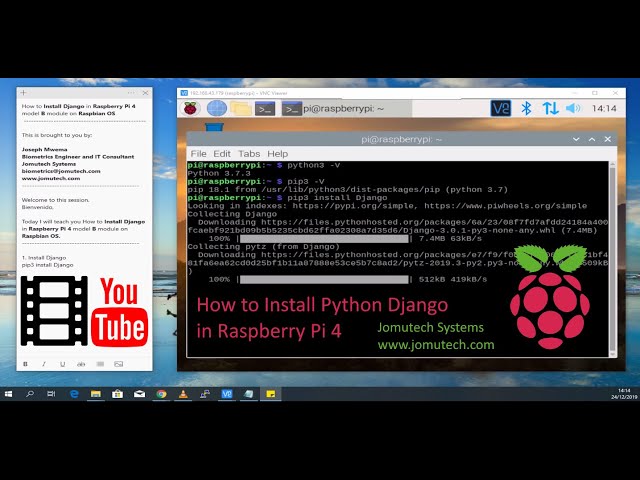Launch the web browser globe icon

[216, 109]
